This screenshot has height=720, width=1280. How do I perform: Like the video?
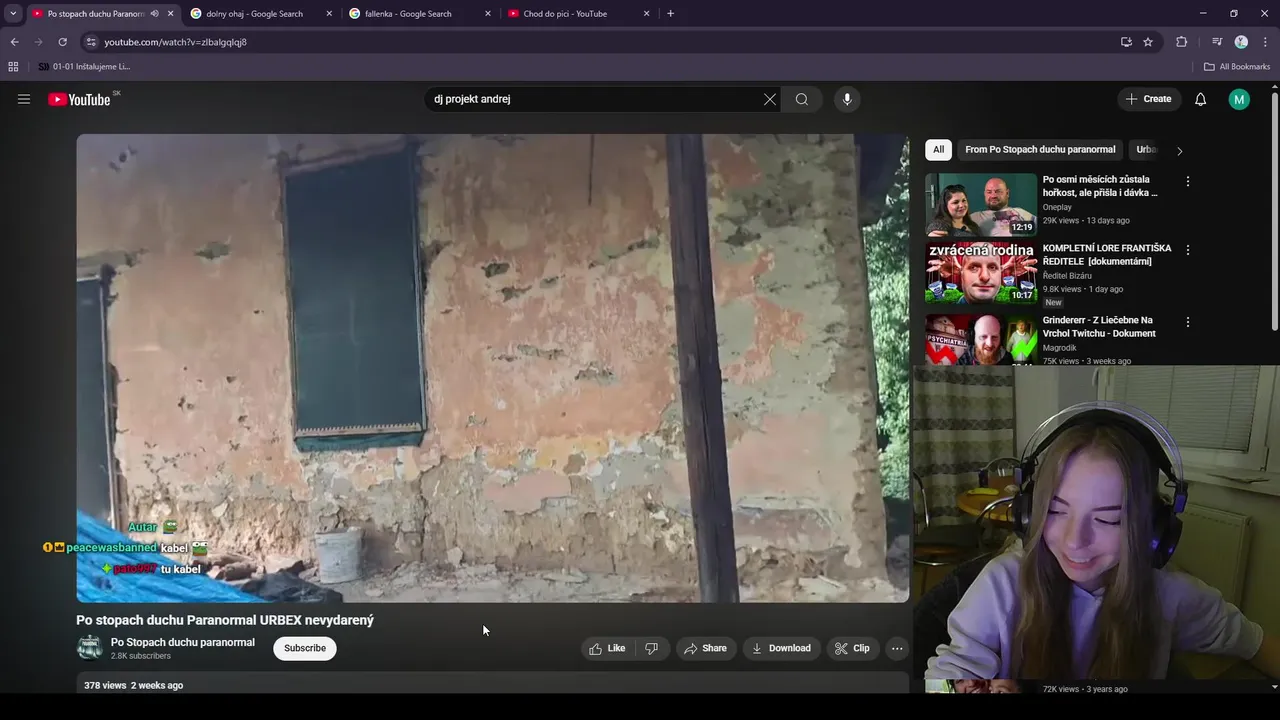[607, 648]
